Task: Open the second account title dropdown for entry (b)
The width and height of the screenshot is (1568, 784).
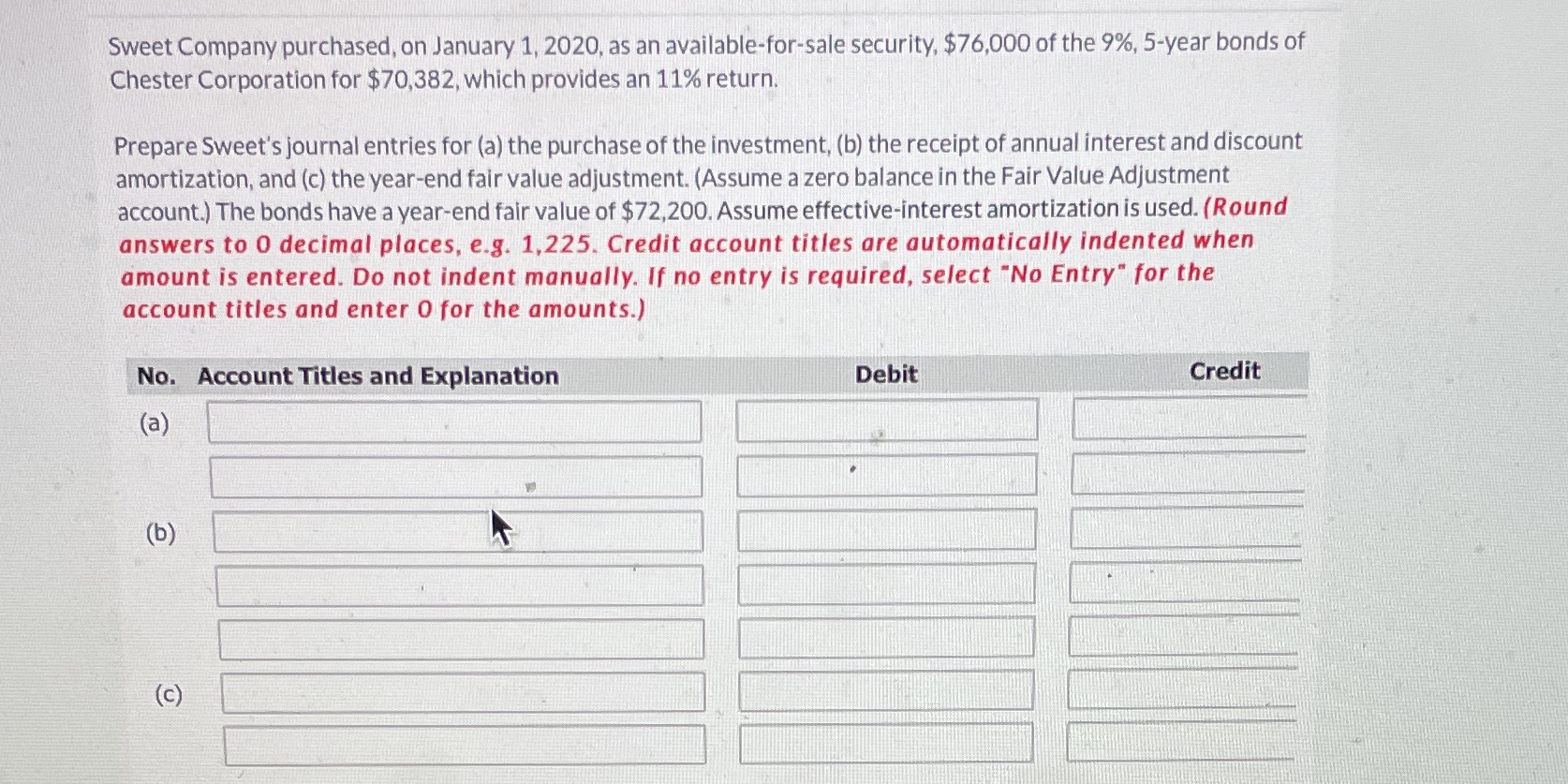Action: tap(459, 585)
